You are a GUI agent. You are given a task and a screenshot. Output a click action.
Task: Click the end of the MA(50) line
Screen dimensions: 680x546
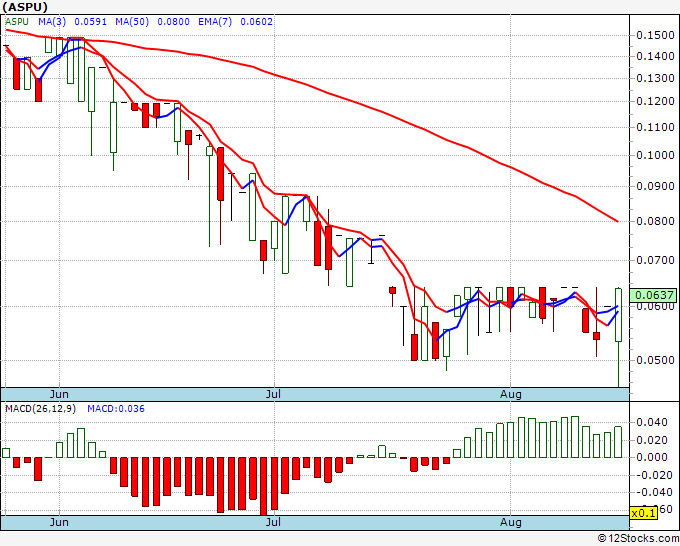click(617, 221)
